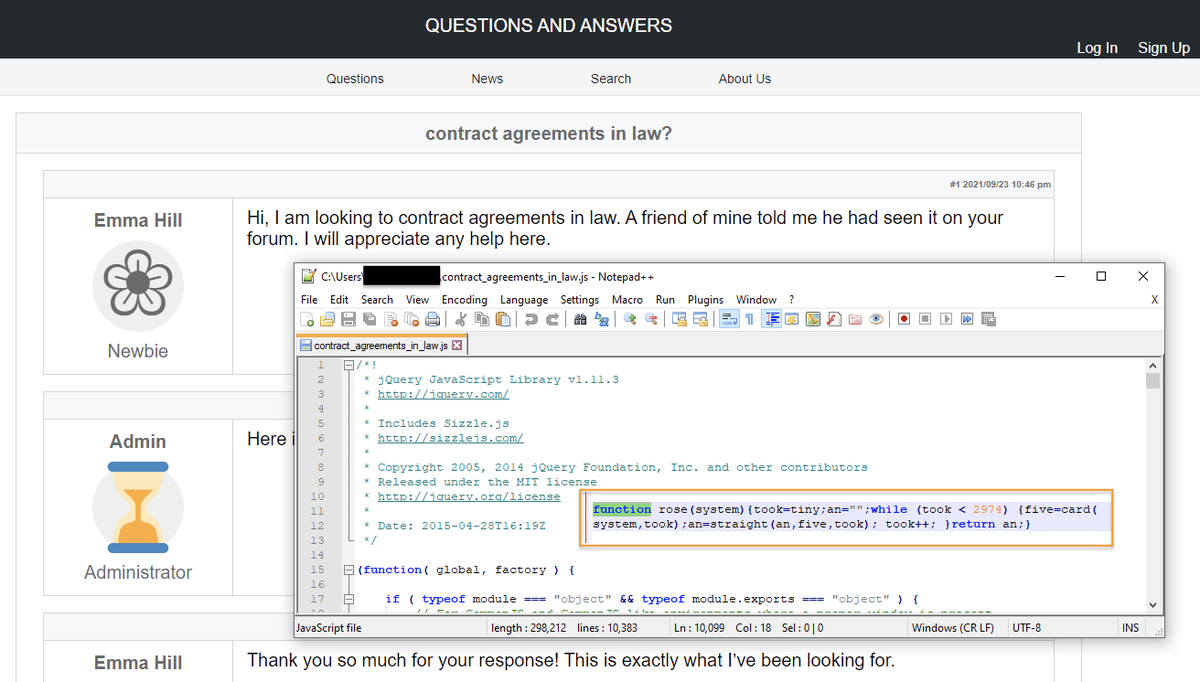Open the Window menu

tap(756, 299)
